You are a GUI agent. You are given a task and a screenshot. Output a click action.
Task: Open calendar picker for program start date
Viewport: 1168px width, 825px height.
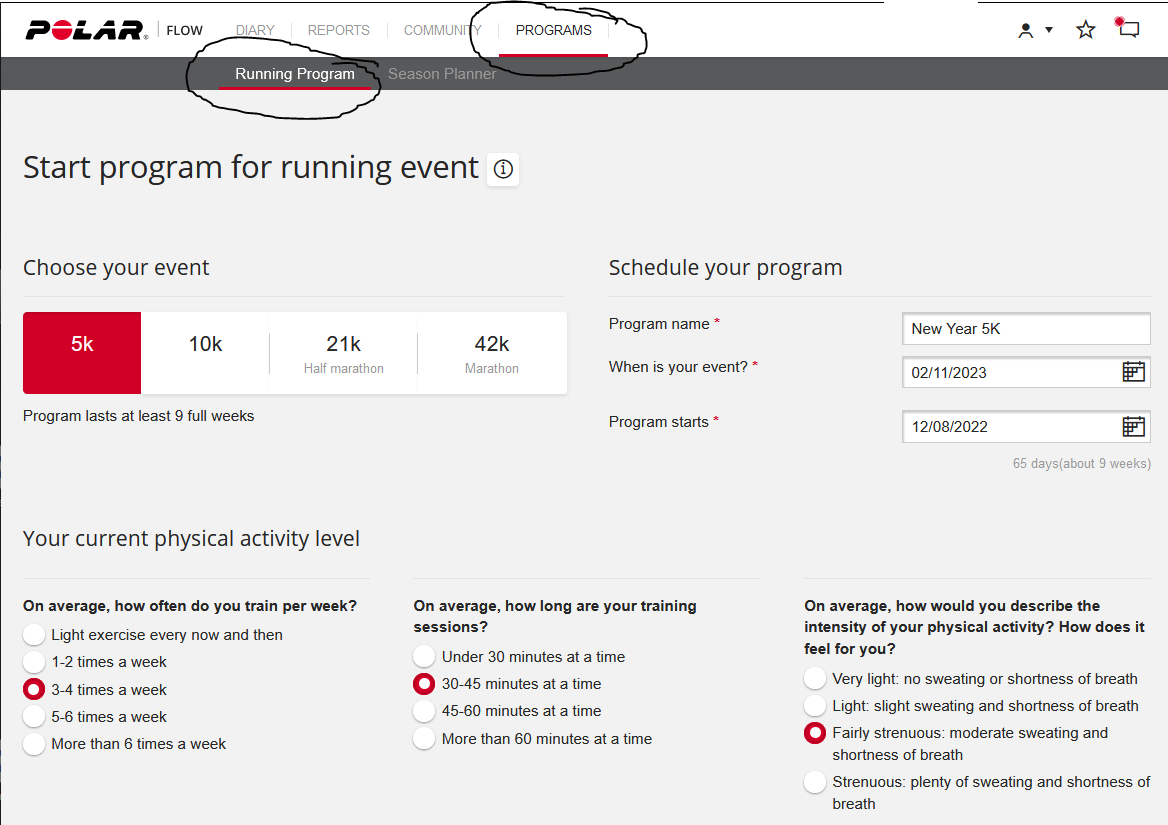1133,427
